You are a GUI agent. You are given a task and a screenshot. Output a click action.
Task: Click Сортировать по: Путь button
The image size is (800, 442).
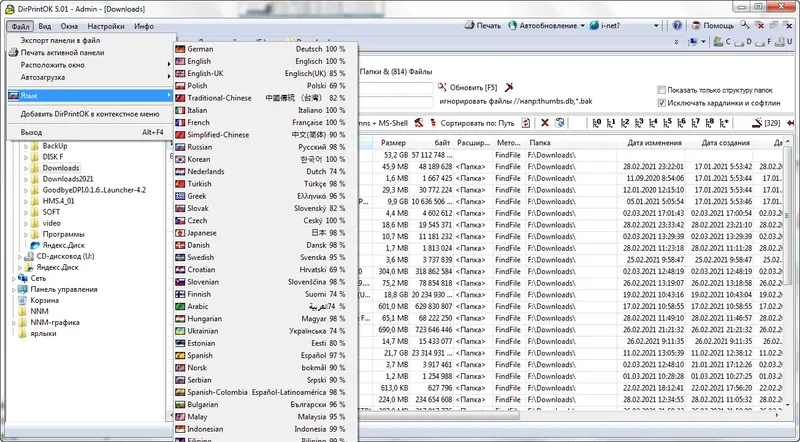[x=472, y=123]
